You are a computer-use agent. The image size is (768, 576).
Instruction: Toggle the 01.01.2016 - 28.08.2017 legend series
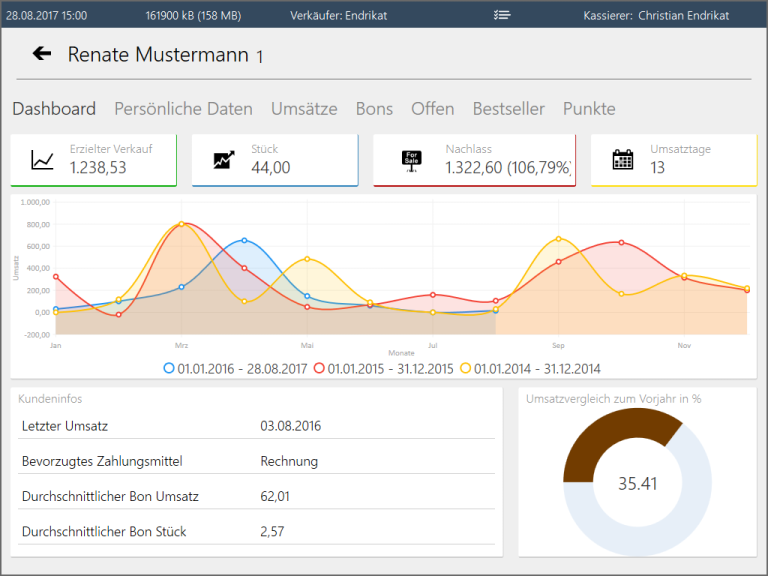pyautogui.click(x=237, y=368)
